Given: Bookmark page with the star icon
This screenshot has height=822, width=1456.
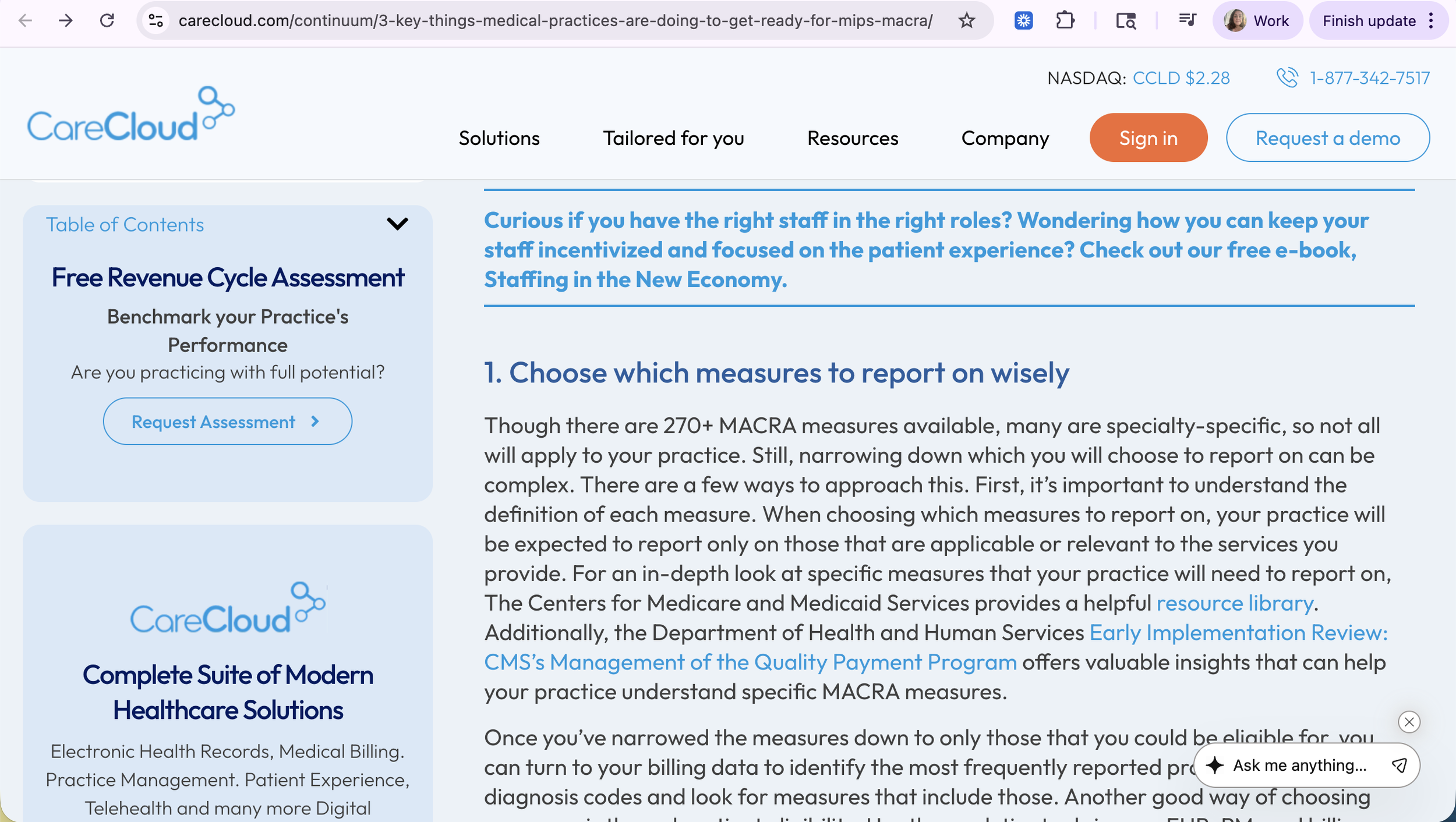Looking at the screenshot, I should [966, 21].
